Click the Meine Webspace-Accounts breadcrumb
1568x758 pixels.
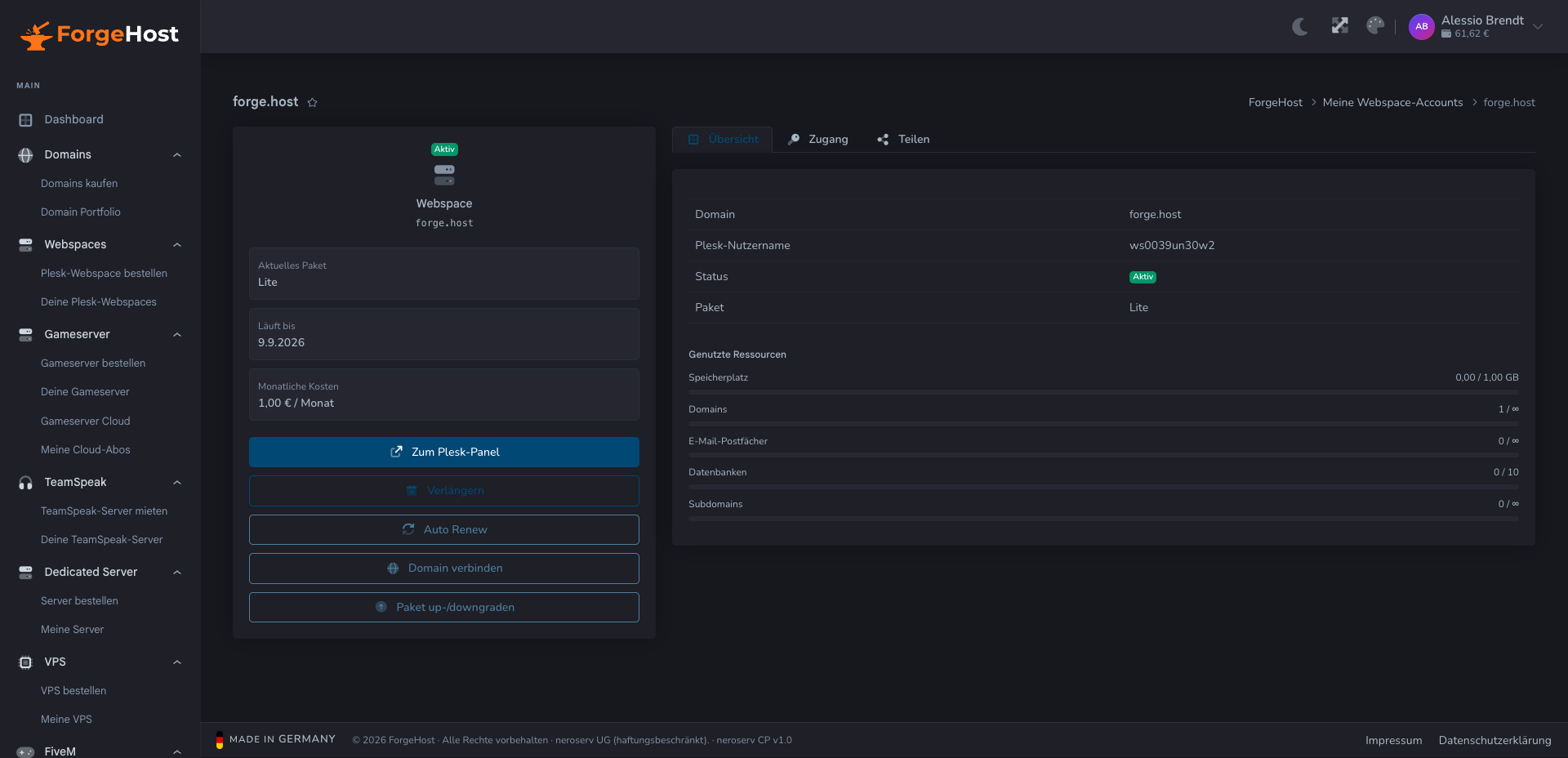tap(1392, 103)
